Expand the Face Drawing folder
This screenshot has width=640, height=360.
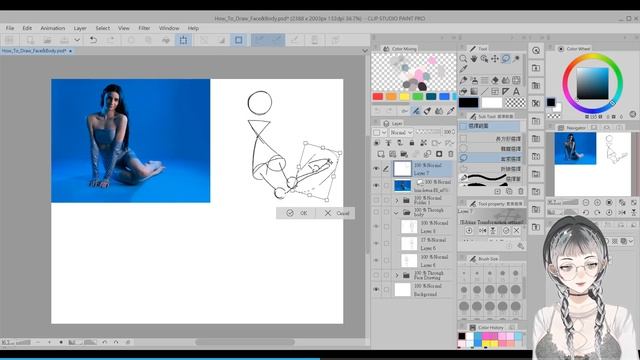[396, 276]
